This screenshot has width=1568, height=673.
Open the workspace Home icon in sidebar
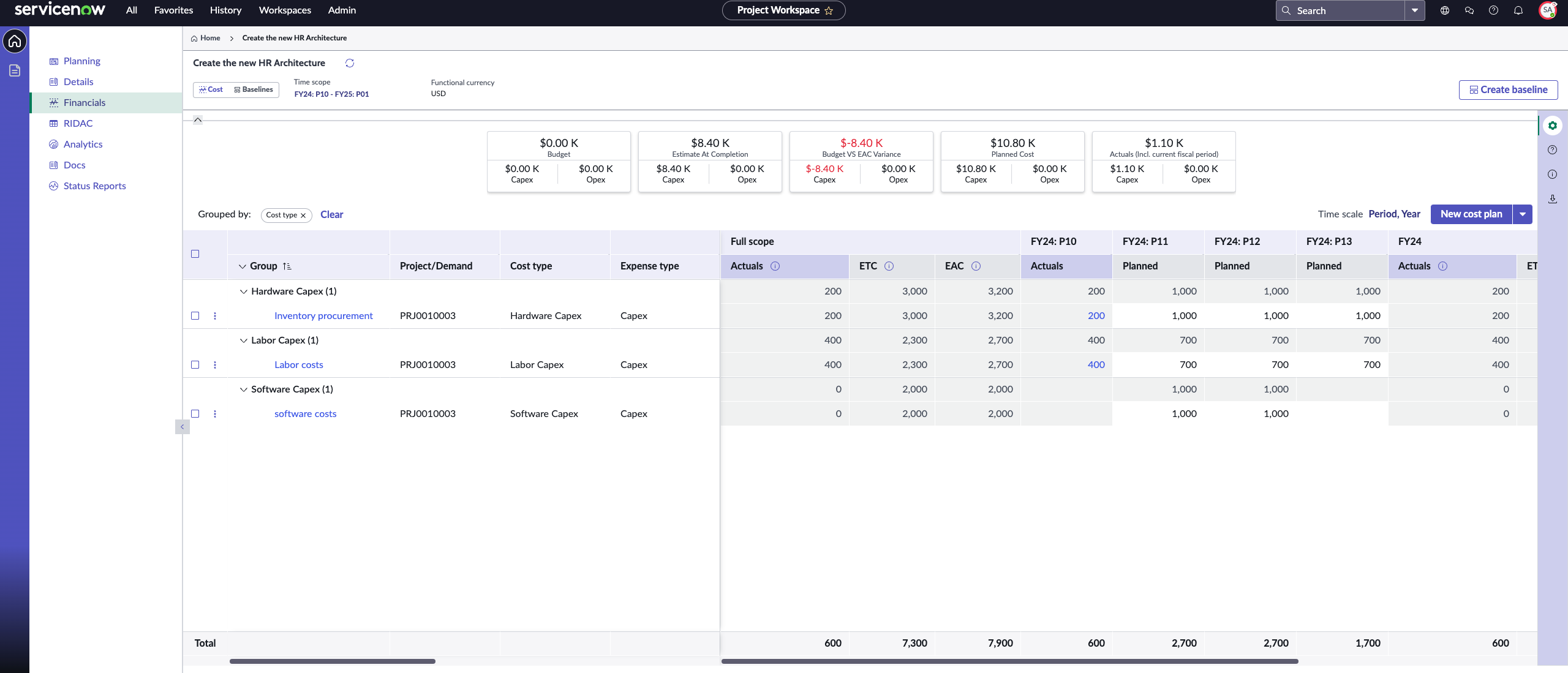click(x=15, y=42)
